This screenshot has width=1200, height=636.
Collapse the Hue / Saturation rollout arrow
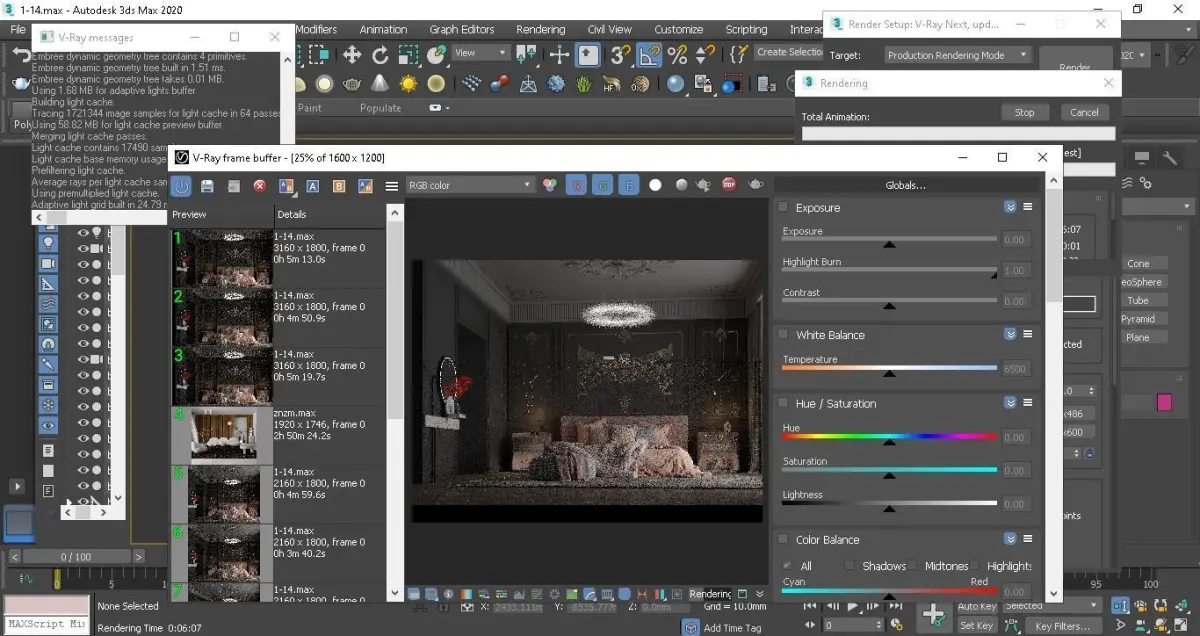click(x=1010, y=403)
